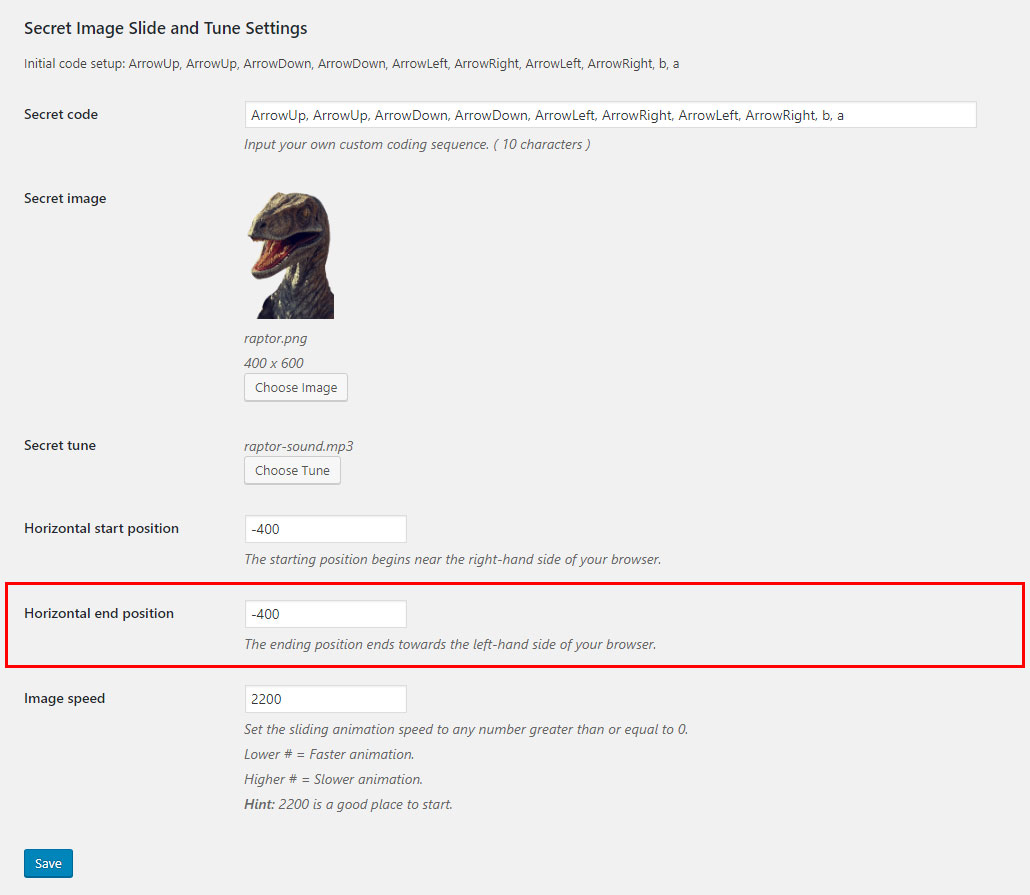The height and width of the screenshot is (895, 1030).
Task: Click the Image speed label
Action: [64, 699]
